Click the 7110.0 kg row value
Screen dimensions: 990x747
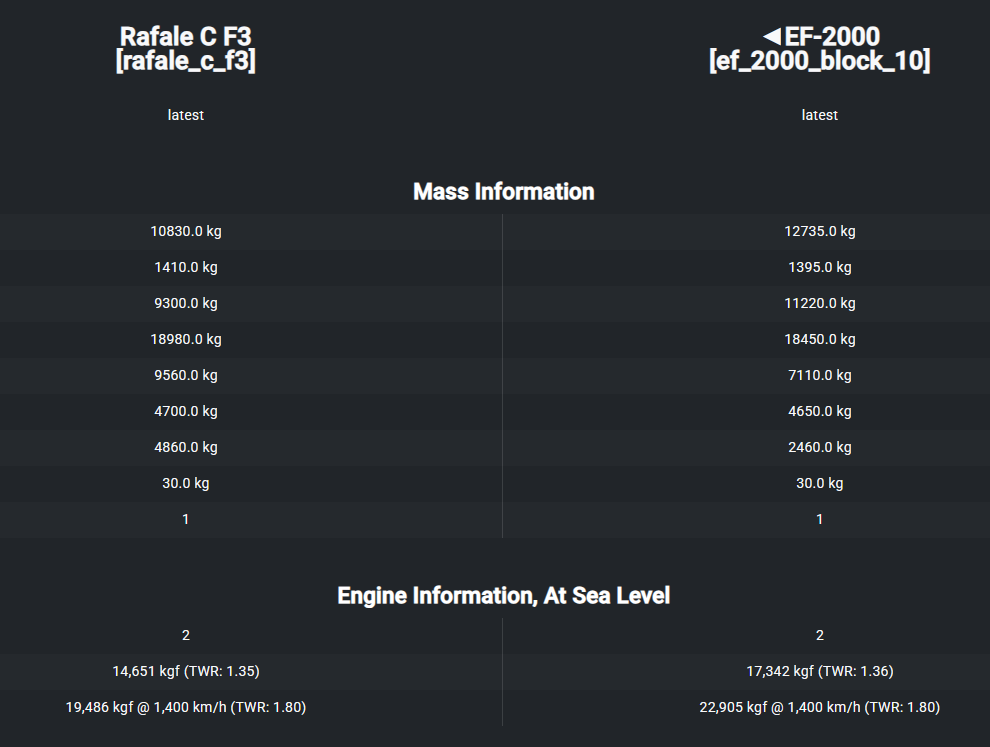(x=820, y=375)
